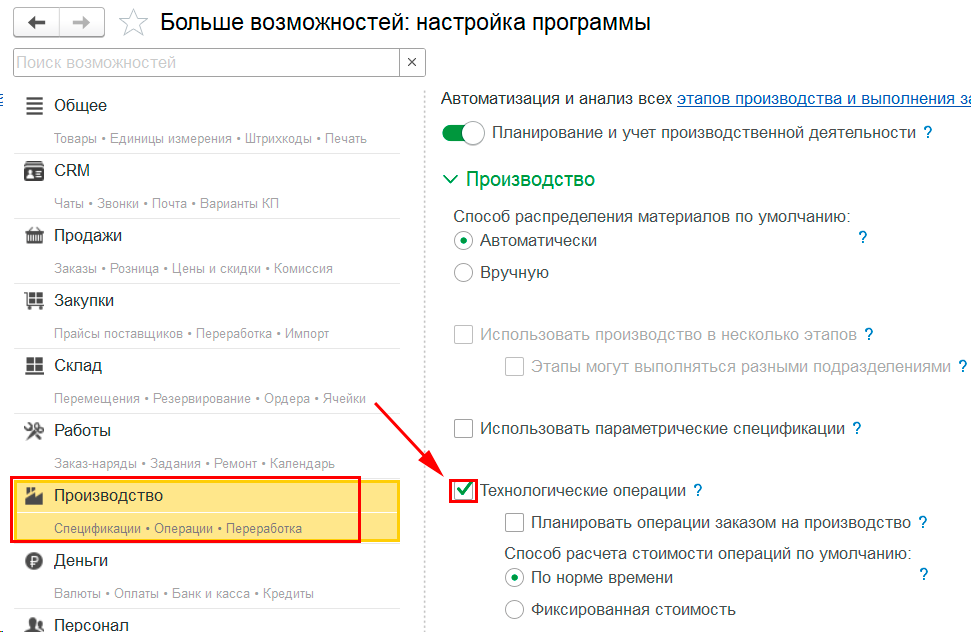
Task: Click the Склад warehouse icon
Action: (x=34, y=366)
